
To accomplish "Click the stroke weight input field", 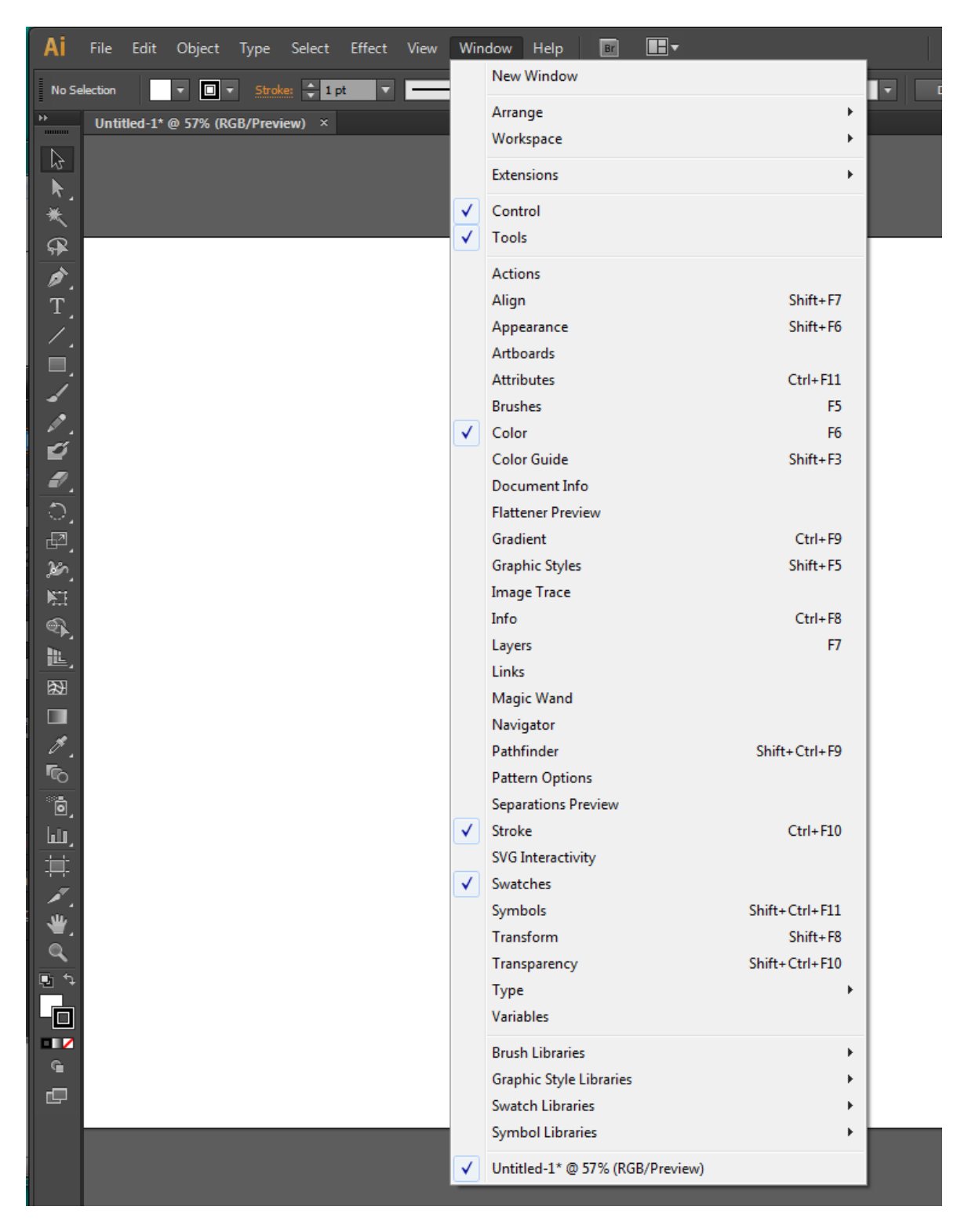I will (x=348, y=90).
